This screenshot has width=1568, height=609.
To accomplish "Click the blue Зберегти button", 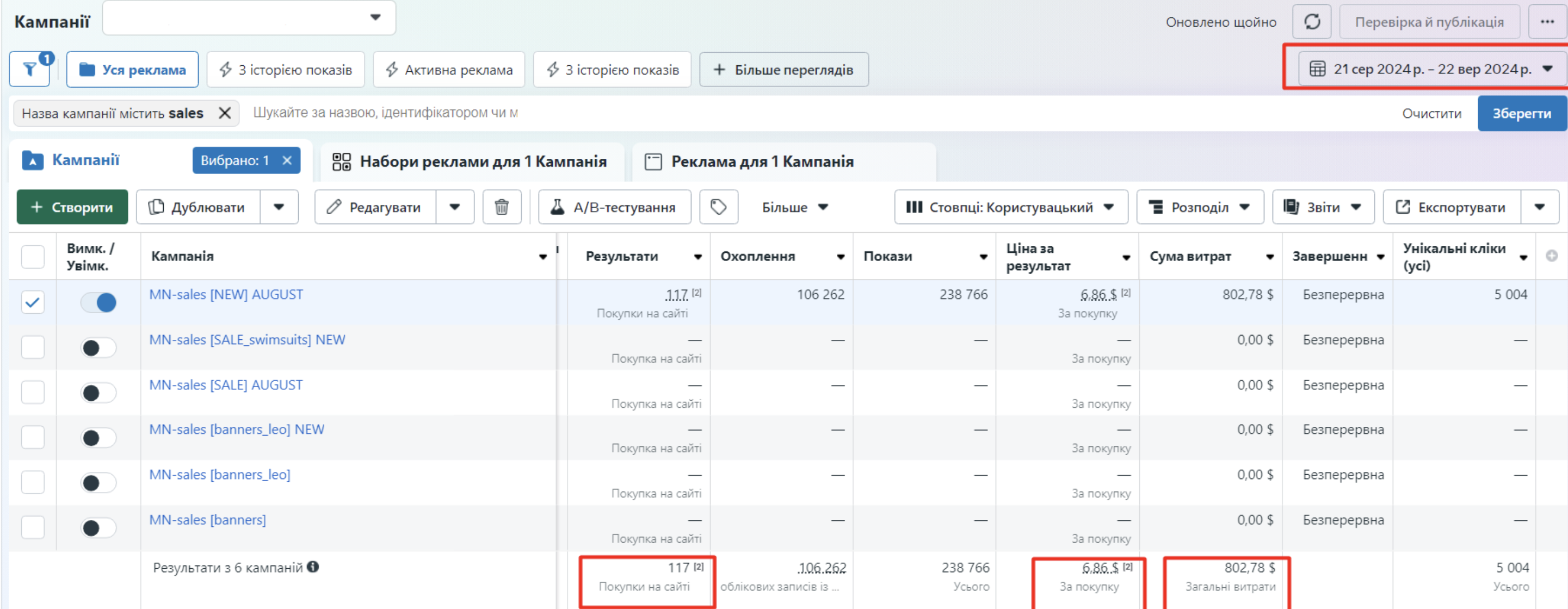I will 1522,113.
